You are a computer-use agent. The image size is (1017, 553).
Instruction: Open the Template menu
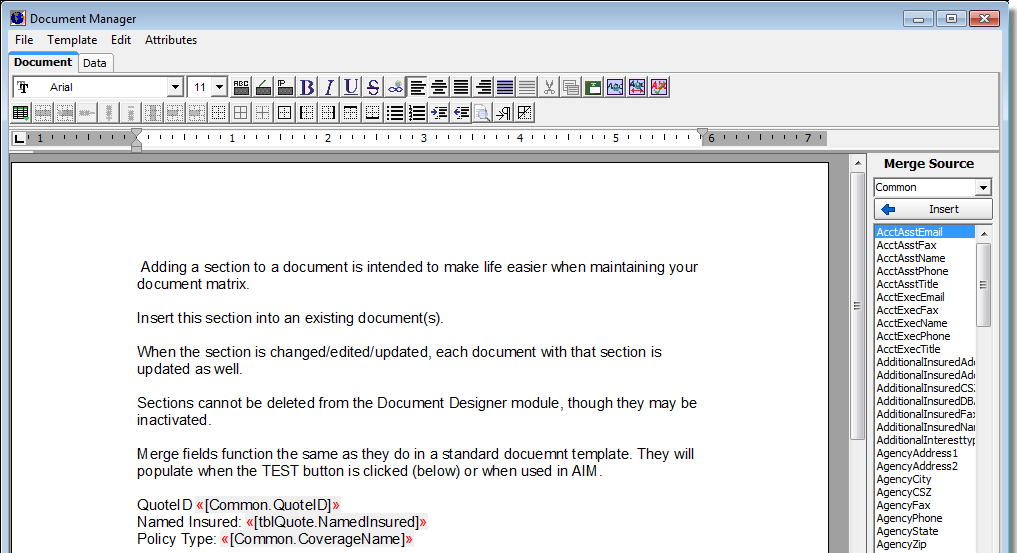[x=72, y=40]
